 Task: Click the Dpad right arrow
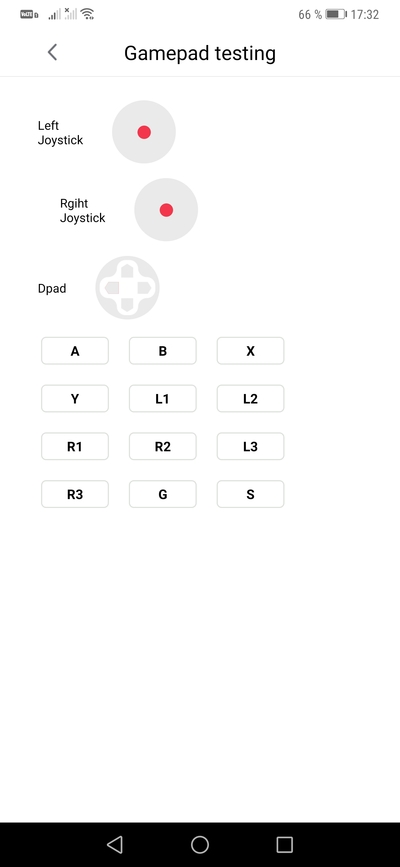pos(143,288)
